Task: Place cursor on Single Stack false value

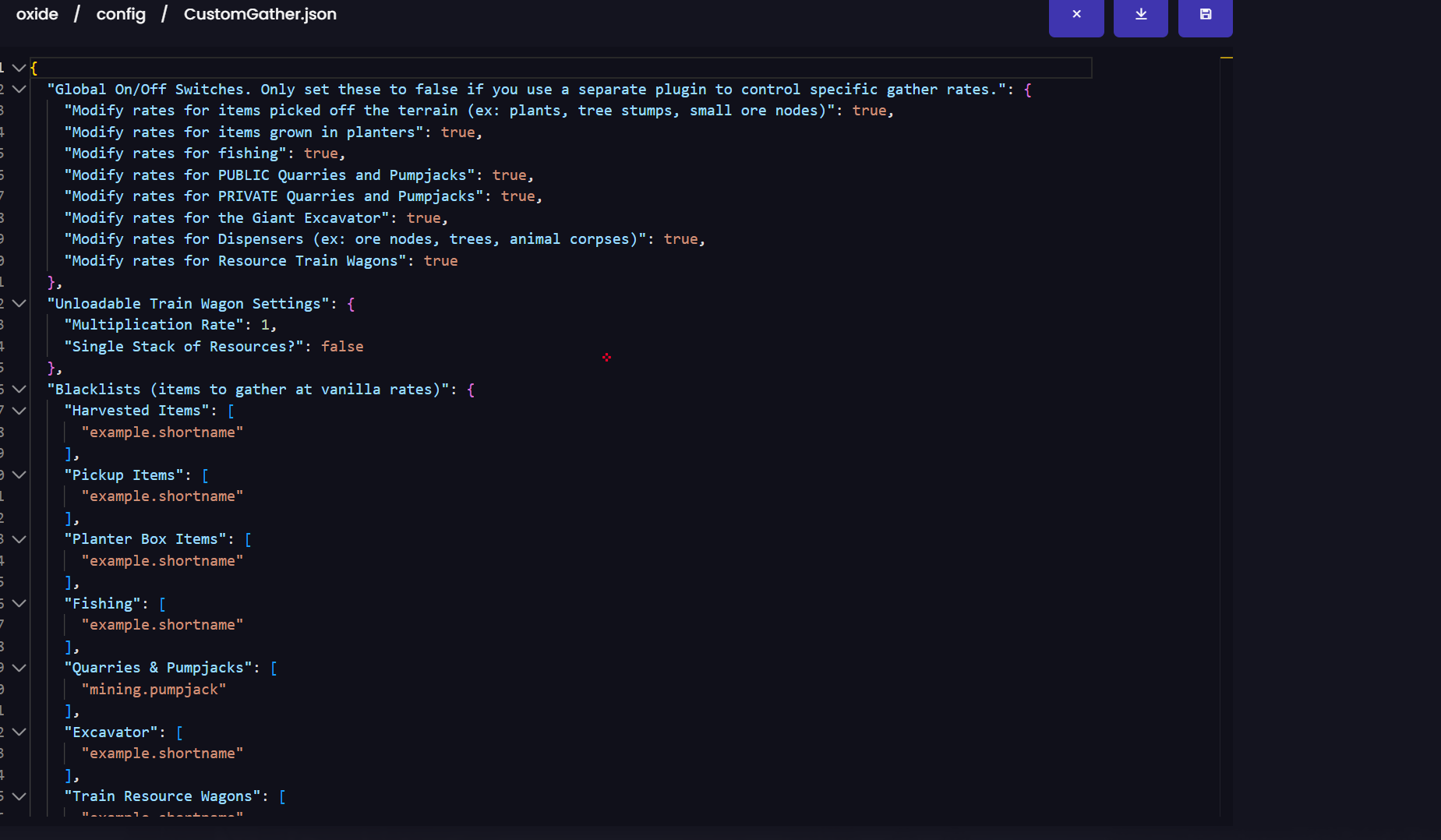Action: (x=342, y=347)
